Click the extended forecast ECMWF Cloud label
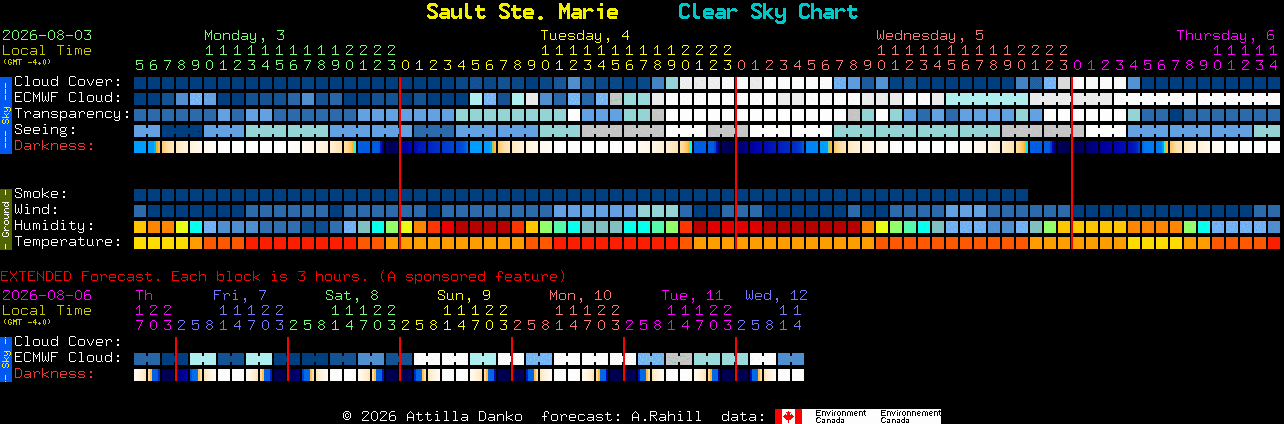1284x424 pixels. [68, 358]
